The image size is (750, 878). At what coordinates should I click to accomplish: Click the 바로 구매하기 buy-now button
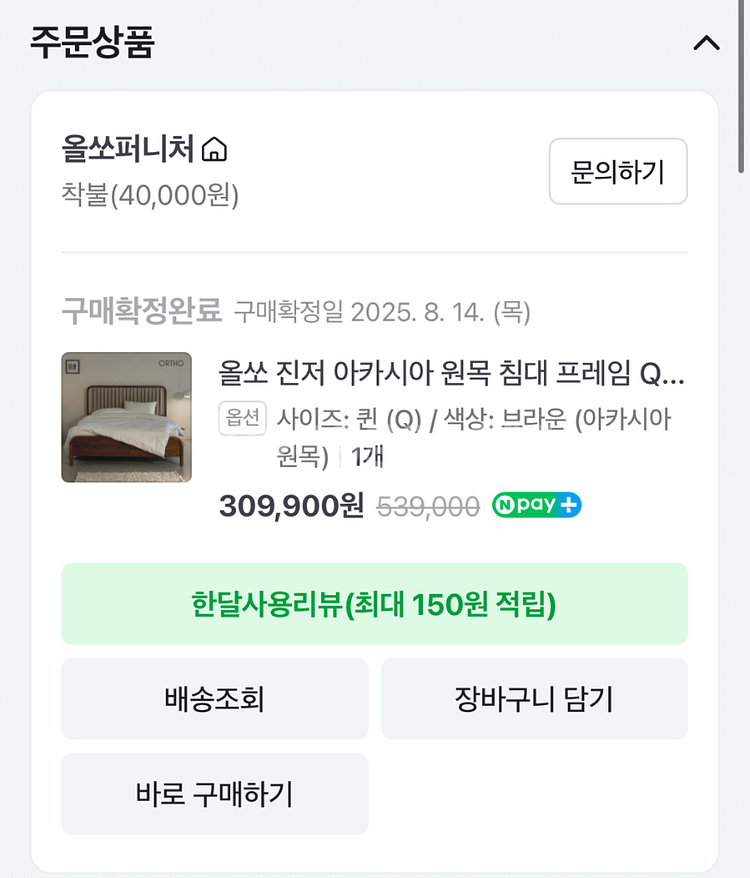pos(214,794)
